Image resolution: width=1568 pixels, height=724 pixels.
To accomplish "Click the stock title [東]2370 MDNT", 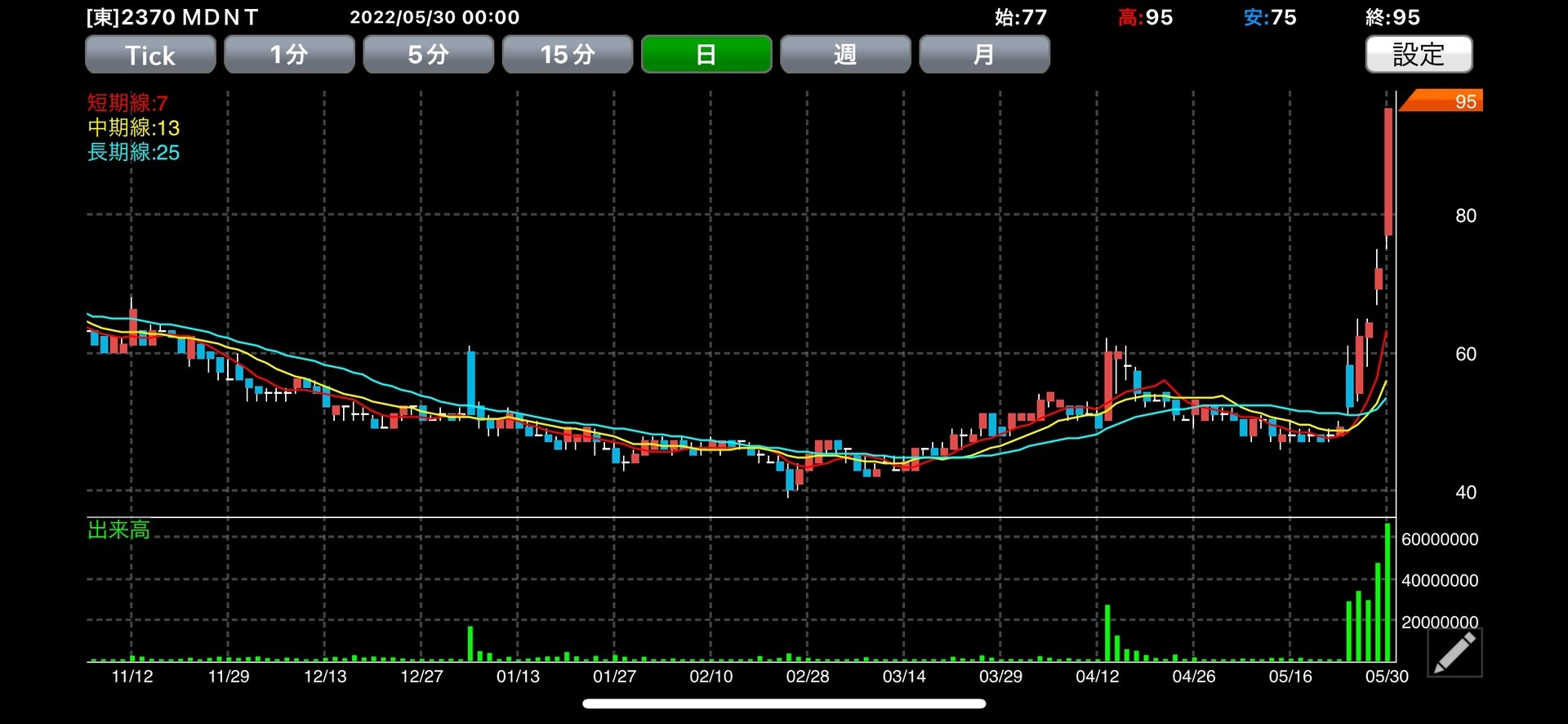I will [172, 17].
